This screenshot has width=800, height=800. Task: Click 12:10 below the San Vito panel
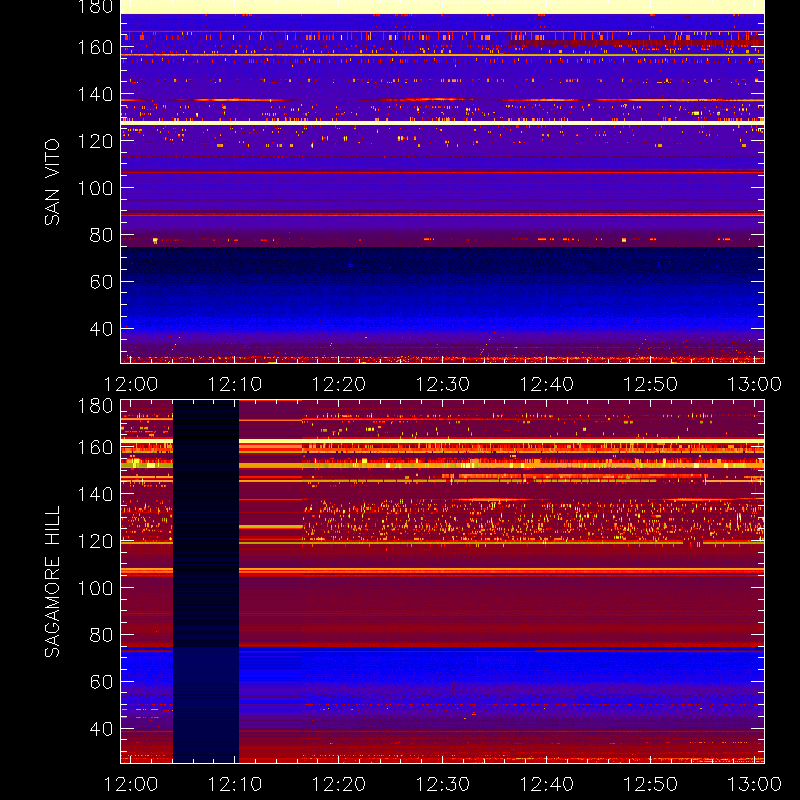click(235, 384)
